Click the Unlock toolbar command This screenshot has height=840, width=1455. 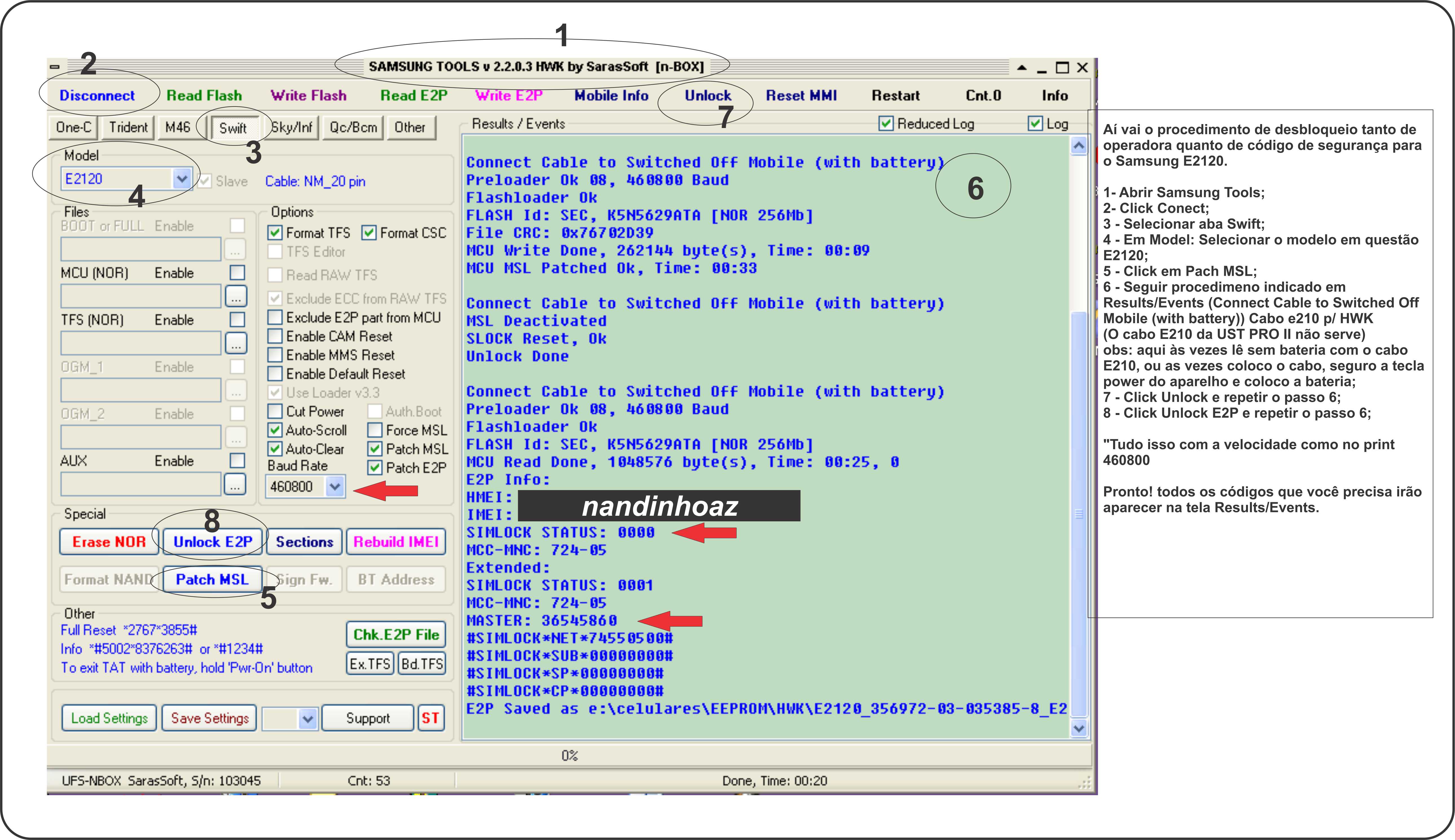tap(707, 95)
